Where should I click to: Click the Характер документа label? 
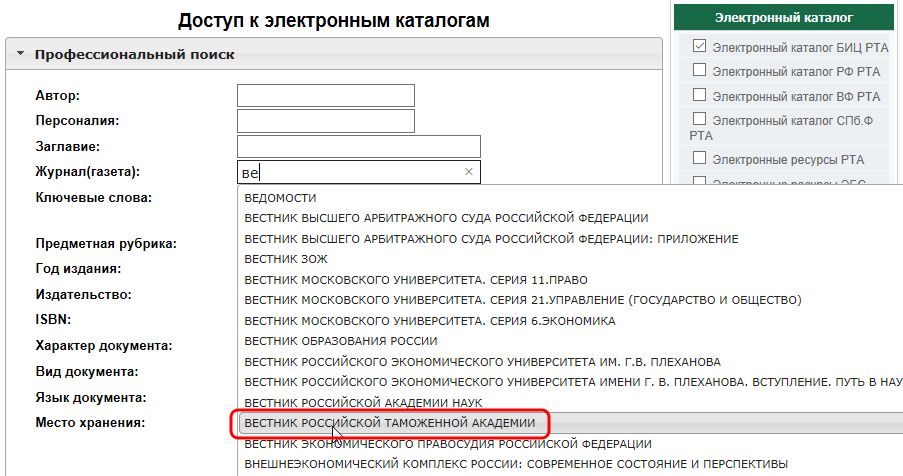coord(104,346)
